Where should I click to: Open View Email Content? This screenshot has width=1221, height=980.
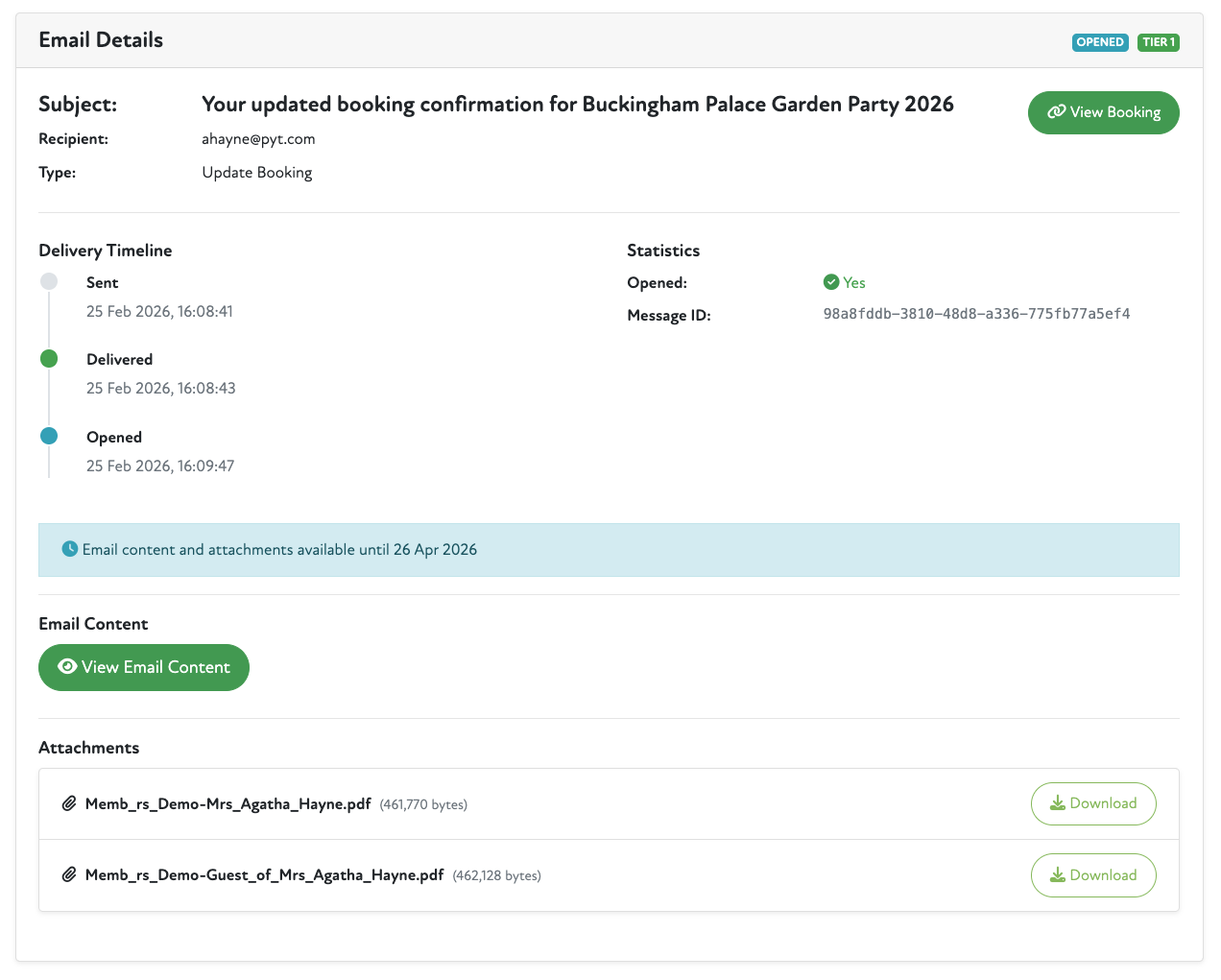tap(144, 667)
